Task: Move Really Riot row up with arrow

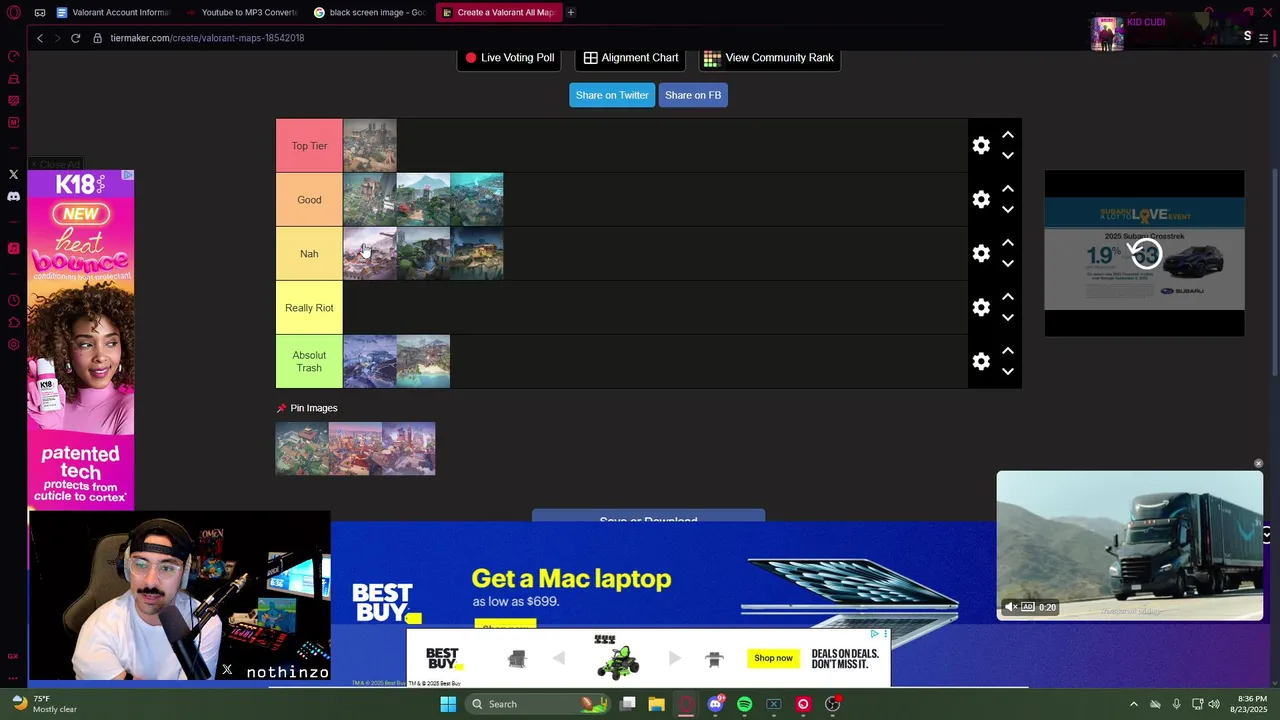Action: [x=1008, y=297]
